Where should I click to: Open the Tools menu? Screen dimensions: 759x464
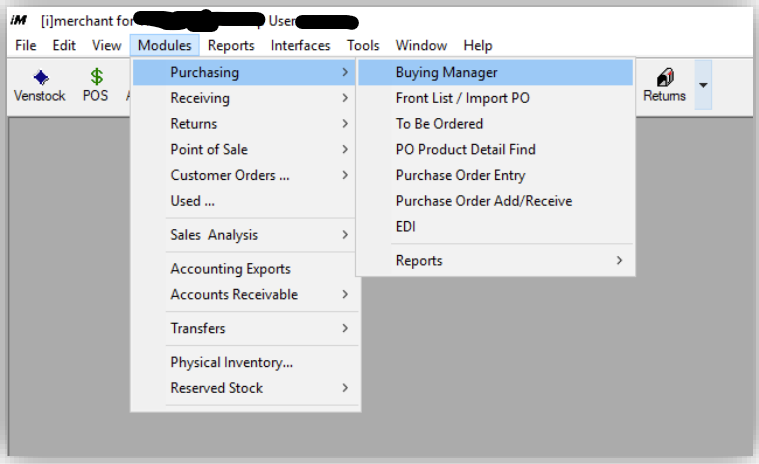tap(363, 45)
